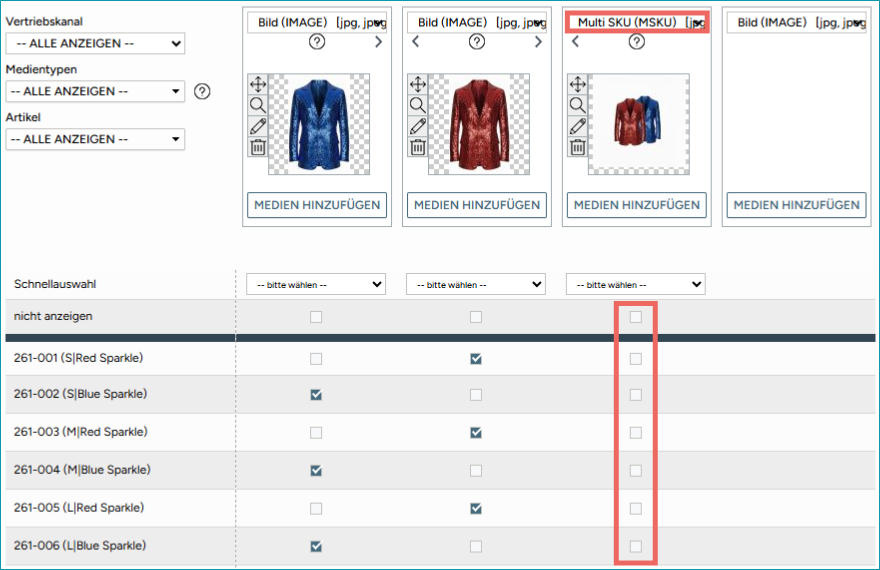
Task: Click MEDIEN HINZUFÜGEN under blue jacket
Action: [317, 205]
